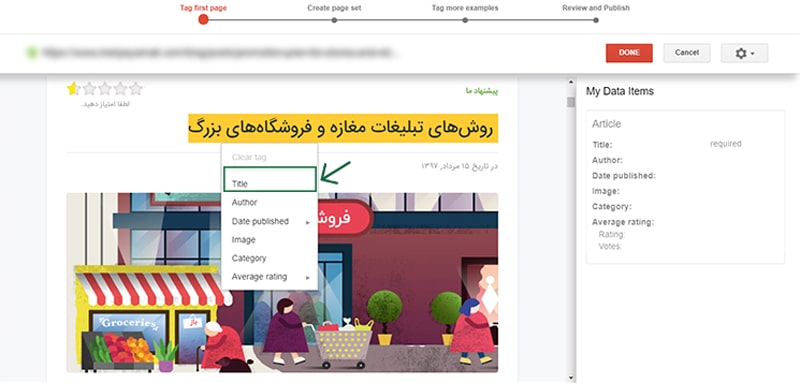Click the scrollbar up arrow
Viewport: 800px width, 383px height.
[x=571, y=82]
